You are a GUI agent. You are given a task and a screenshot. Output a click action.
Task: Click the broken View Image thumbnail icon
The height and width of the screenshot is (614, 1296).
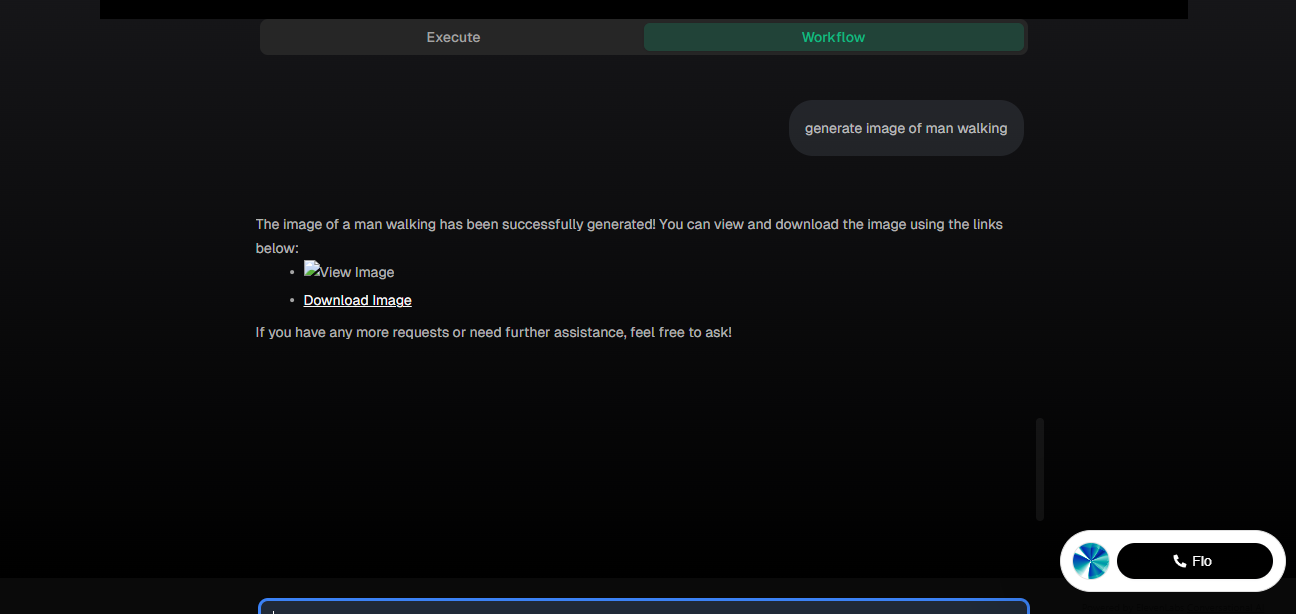pos(311,269)
